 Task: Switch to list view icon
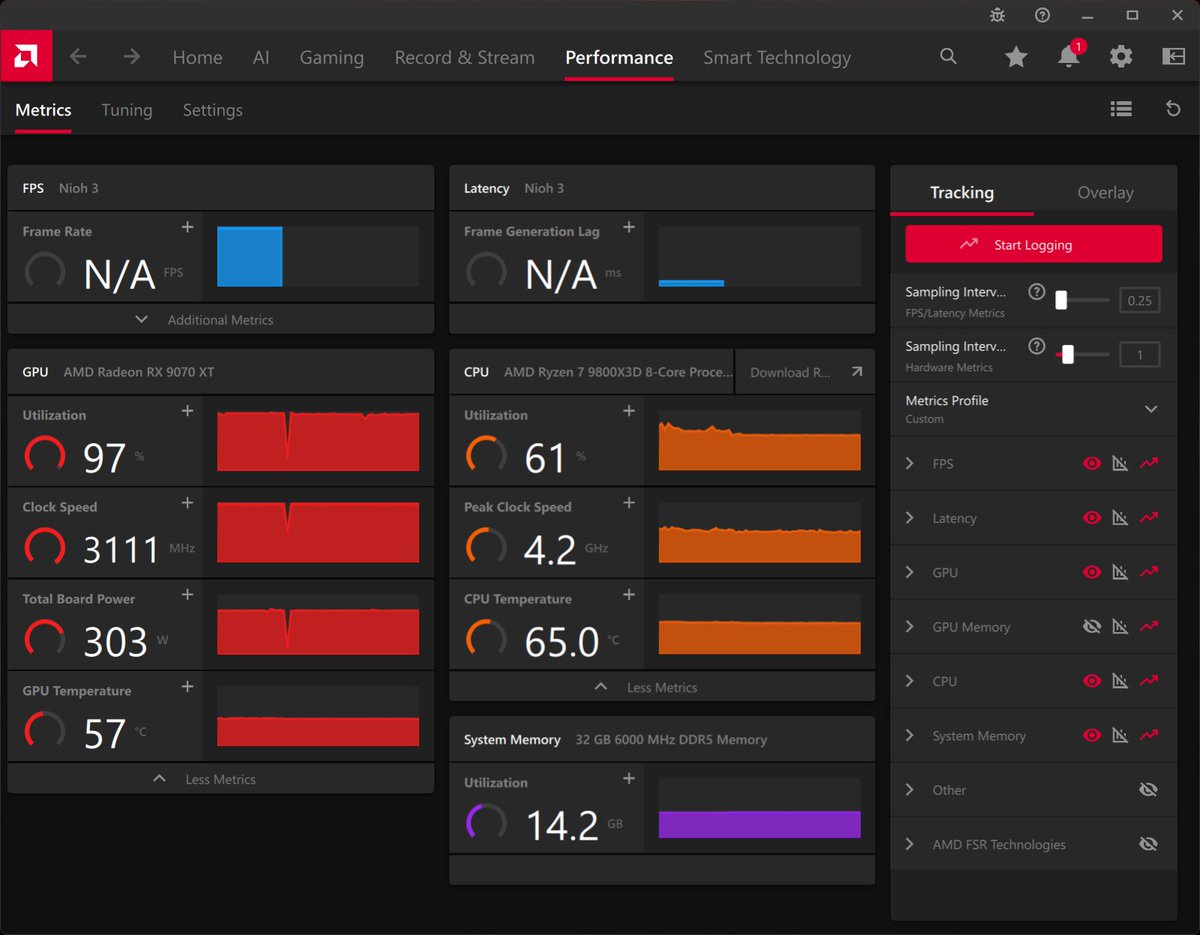pos(1121,109)
